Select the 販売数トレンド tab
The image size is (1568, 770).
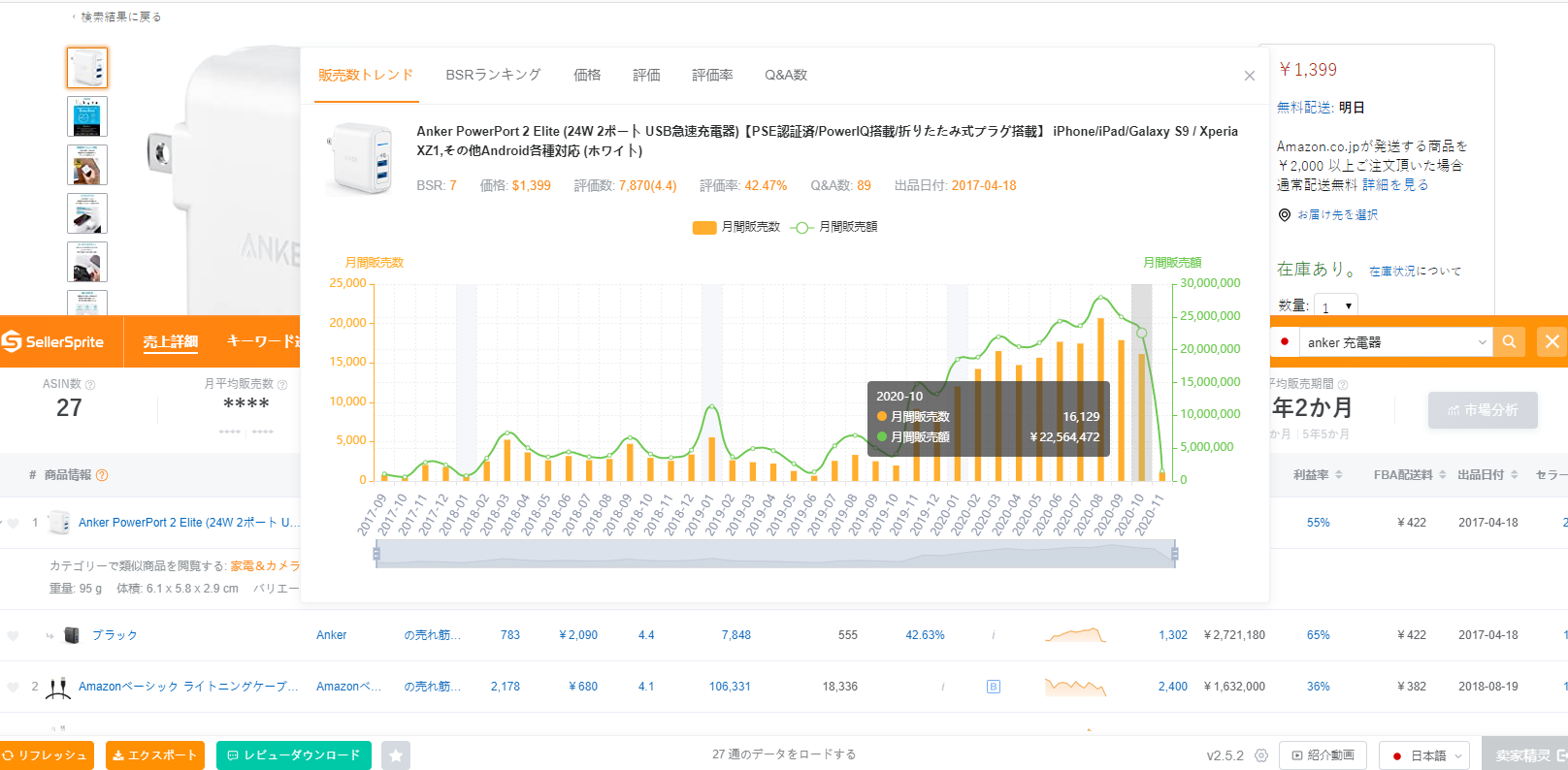click(366, 75)
